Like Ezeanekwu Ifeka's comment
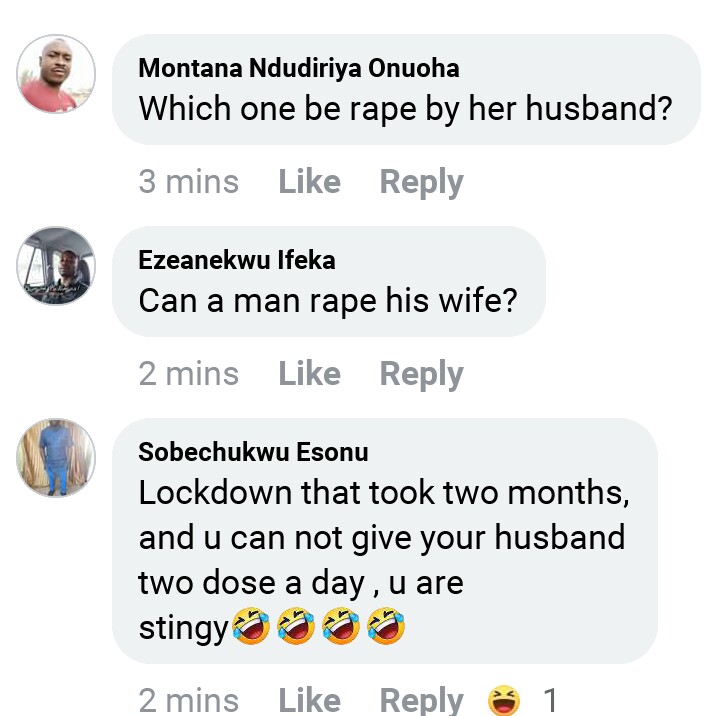This screenshot has width=720, height=716. pyautogui.click(x=309, y=374)
